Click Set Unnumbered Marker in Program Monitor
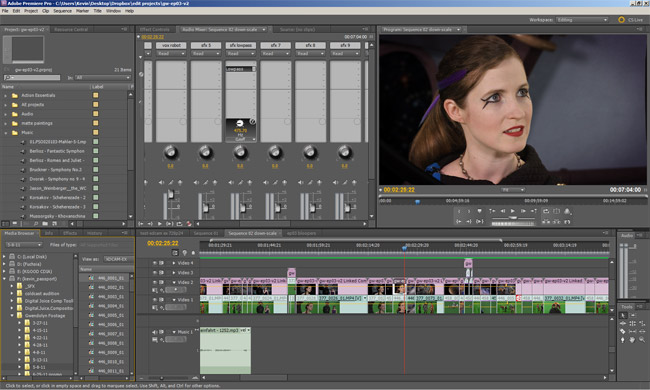This screenshot has height=390, width=650. [480, 211]
